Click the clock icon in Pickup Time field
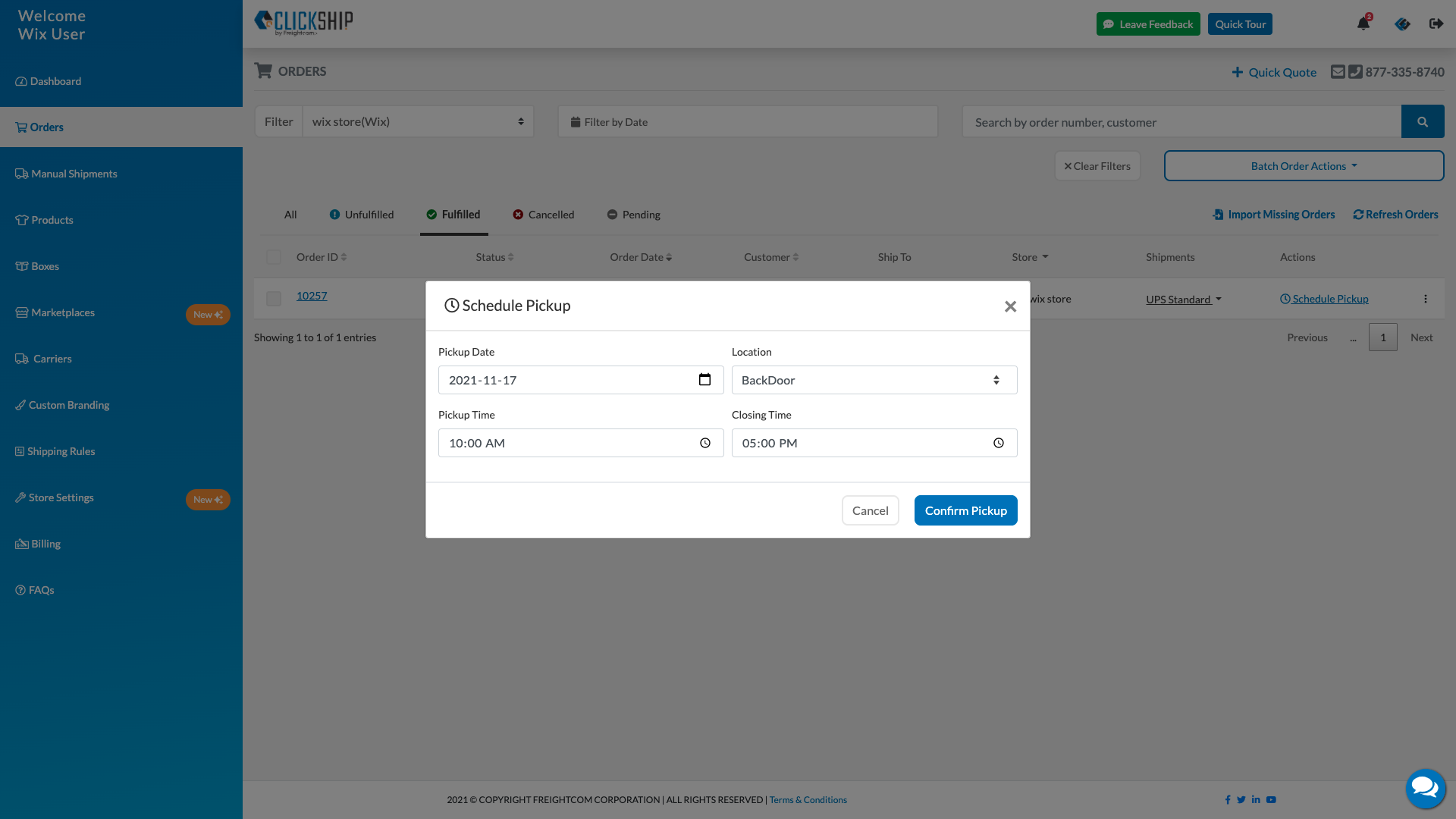 tap(704, 443)
